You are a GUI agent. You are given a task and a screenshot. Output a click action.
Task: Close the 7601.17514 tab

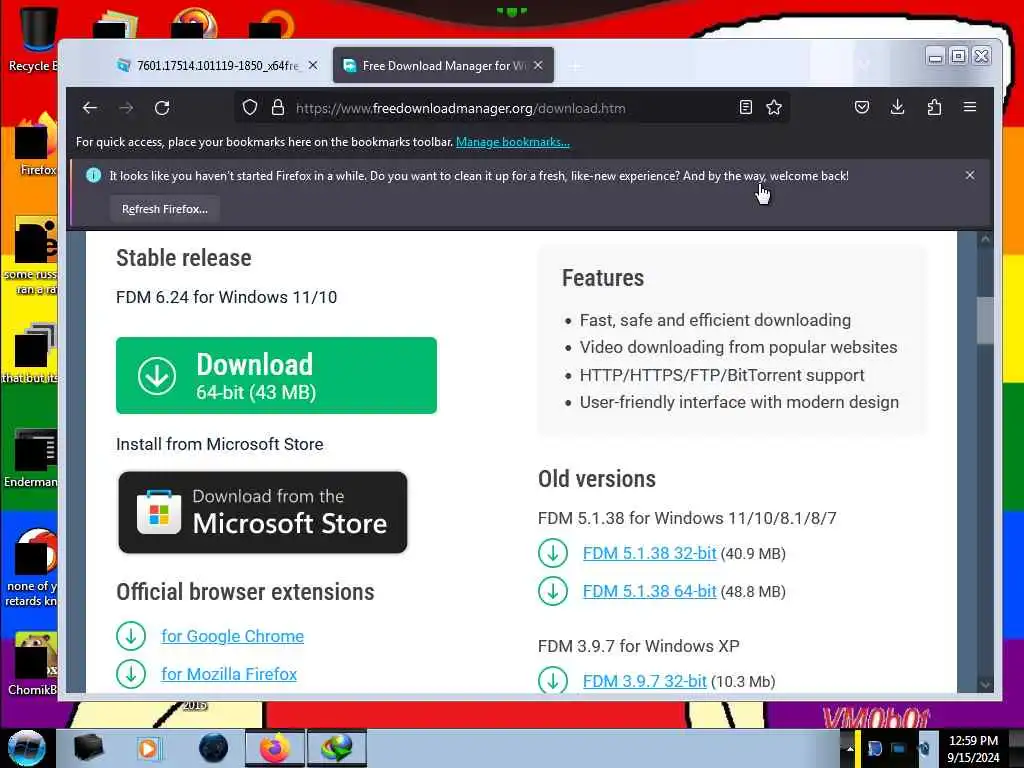(x=313, y=65)
